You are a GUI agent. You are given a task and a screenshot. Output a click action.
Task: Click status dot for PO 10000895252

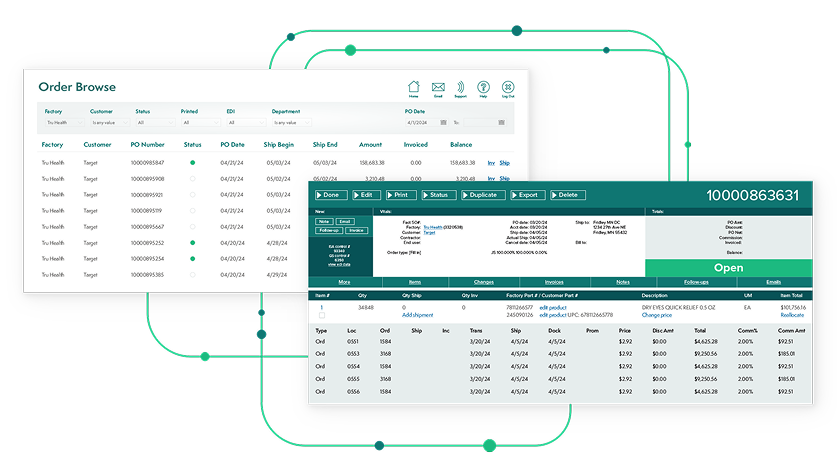tap(193, 243)
